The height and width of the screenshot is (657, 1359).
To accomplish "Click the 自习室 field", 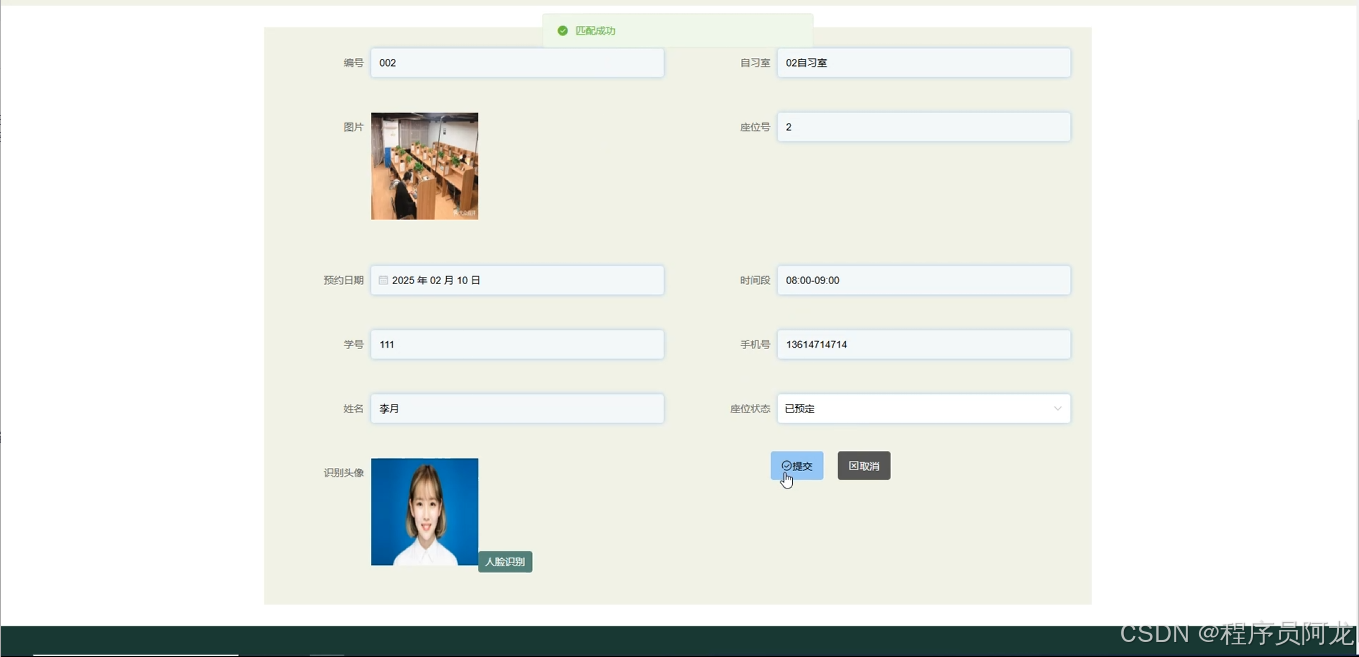I will (x=924, y=63).
